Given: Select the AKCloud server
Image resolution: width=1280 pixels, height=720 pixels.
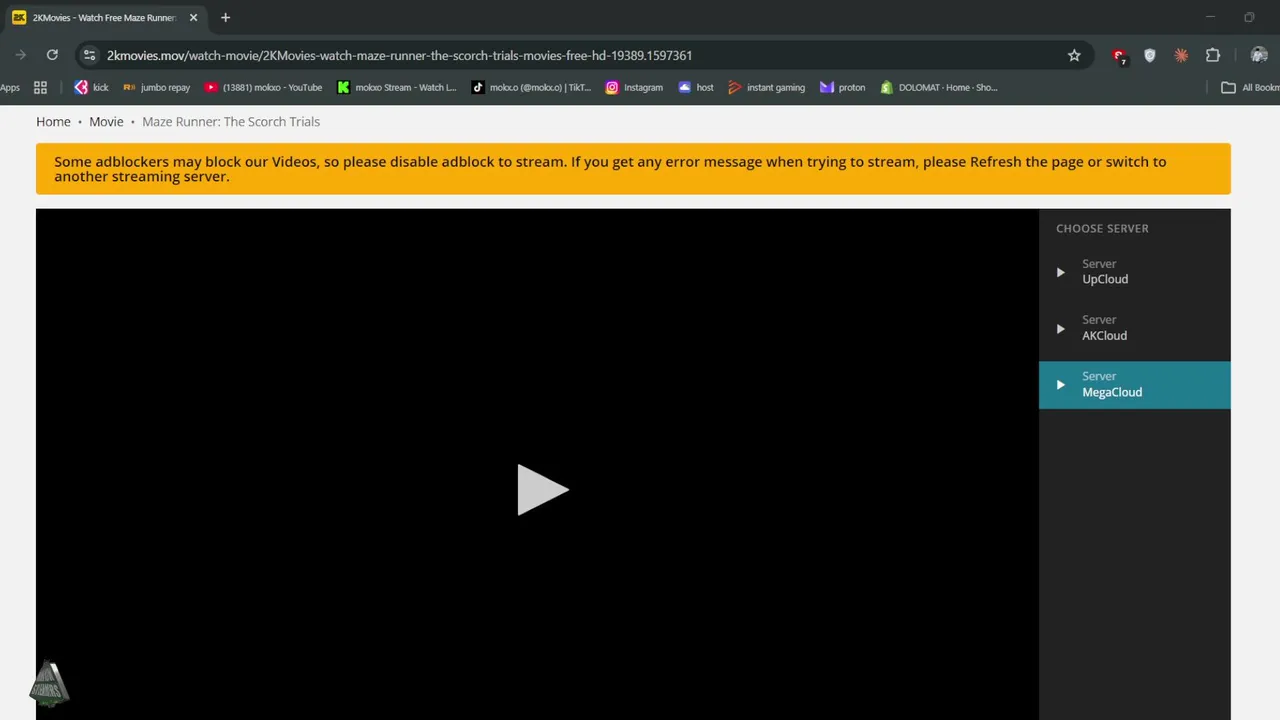Looking at the screenshot, I should (x=1134, y=328).
